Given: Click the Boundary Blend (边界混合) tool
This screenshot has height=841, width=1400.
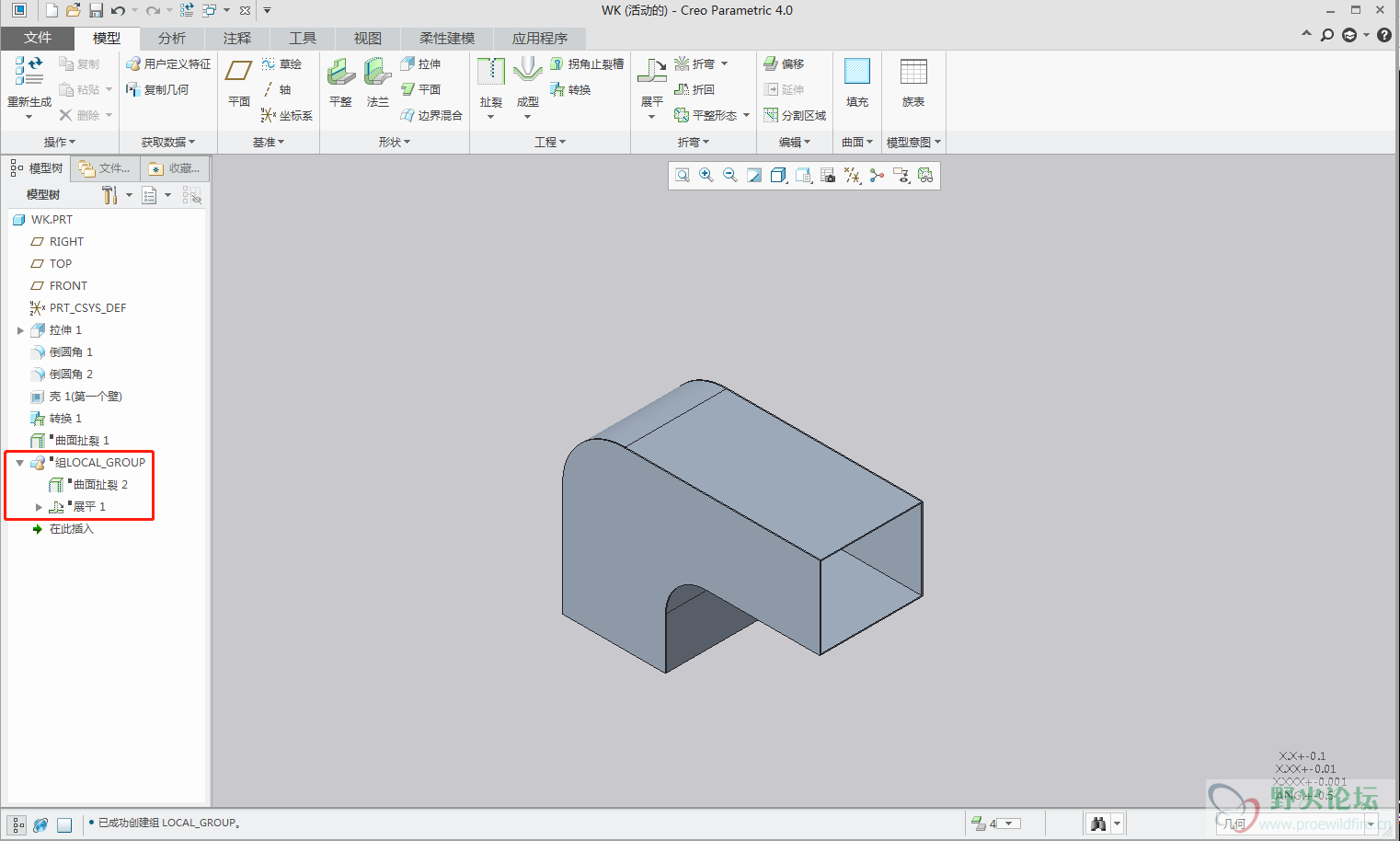Looking at the screenshot, I should pyautogui.click(x=431, y=115).
